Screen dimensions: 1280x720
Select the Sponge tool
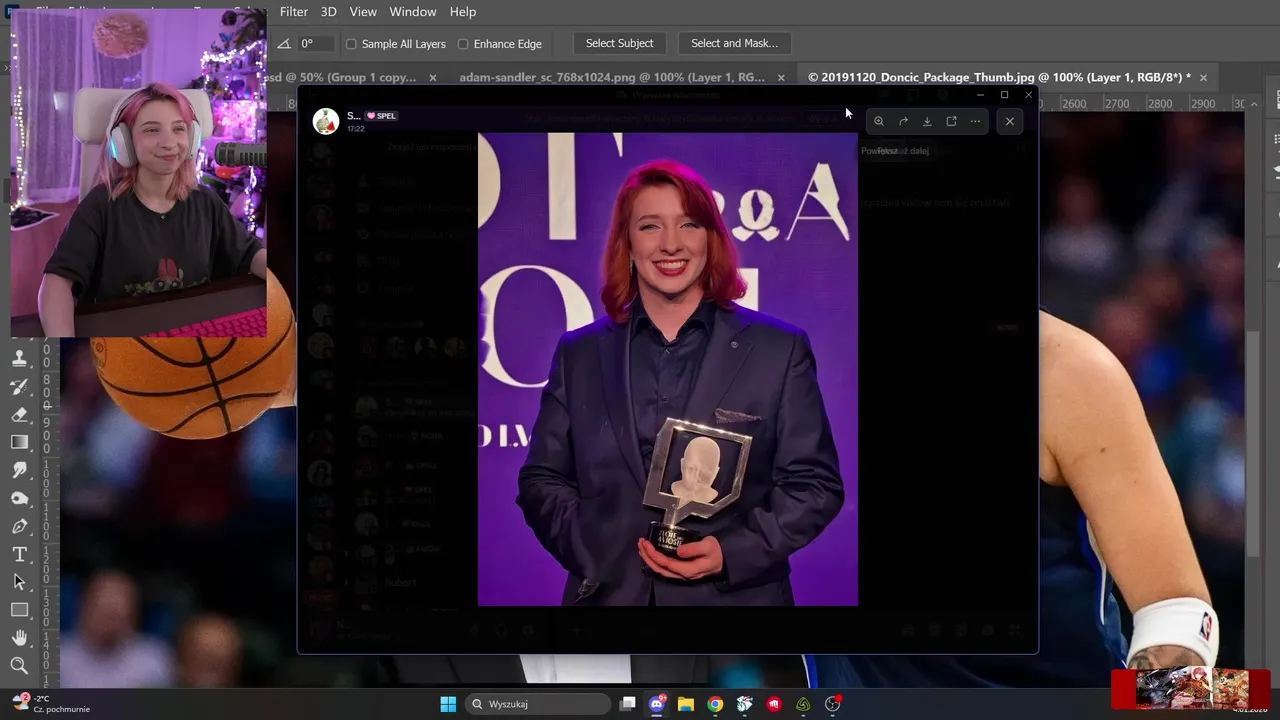[x=19, y=498]
